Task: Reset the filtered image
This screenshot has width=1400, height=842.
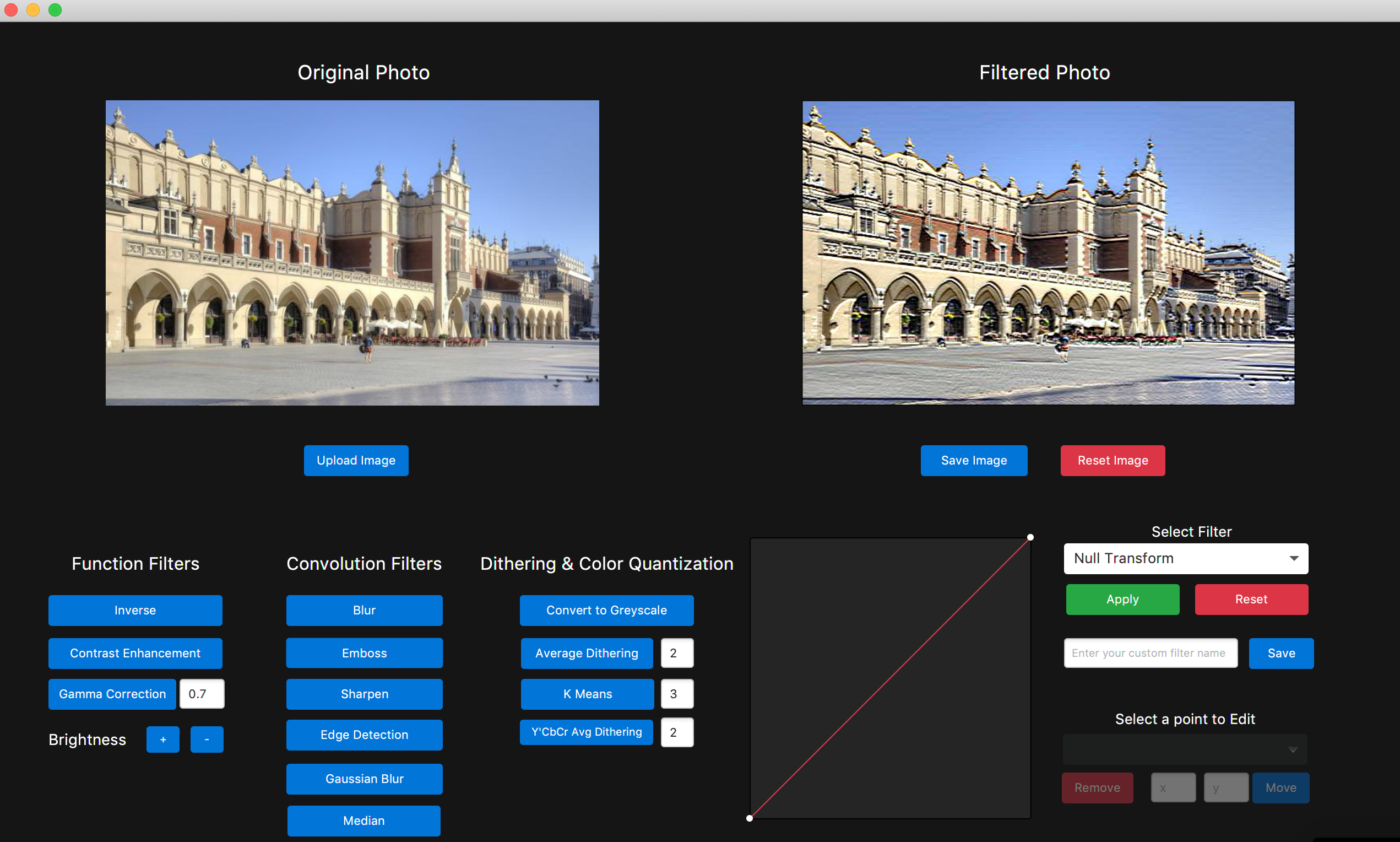Action: point(1112,460)
